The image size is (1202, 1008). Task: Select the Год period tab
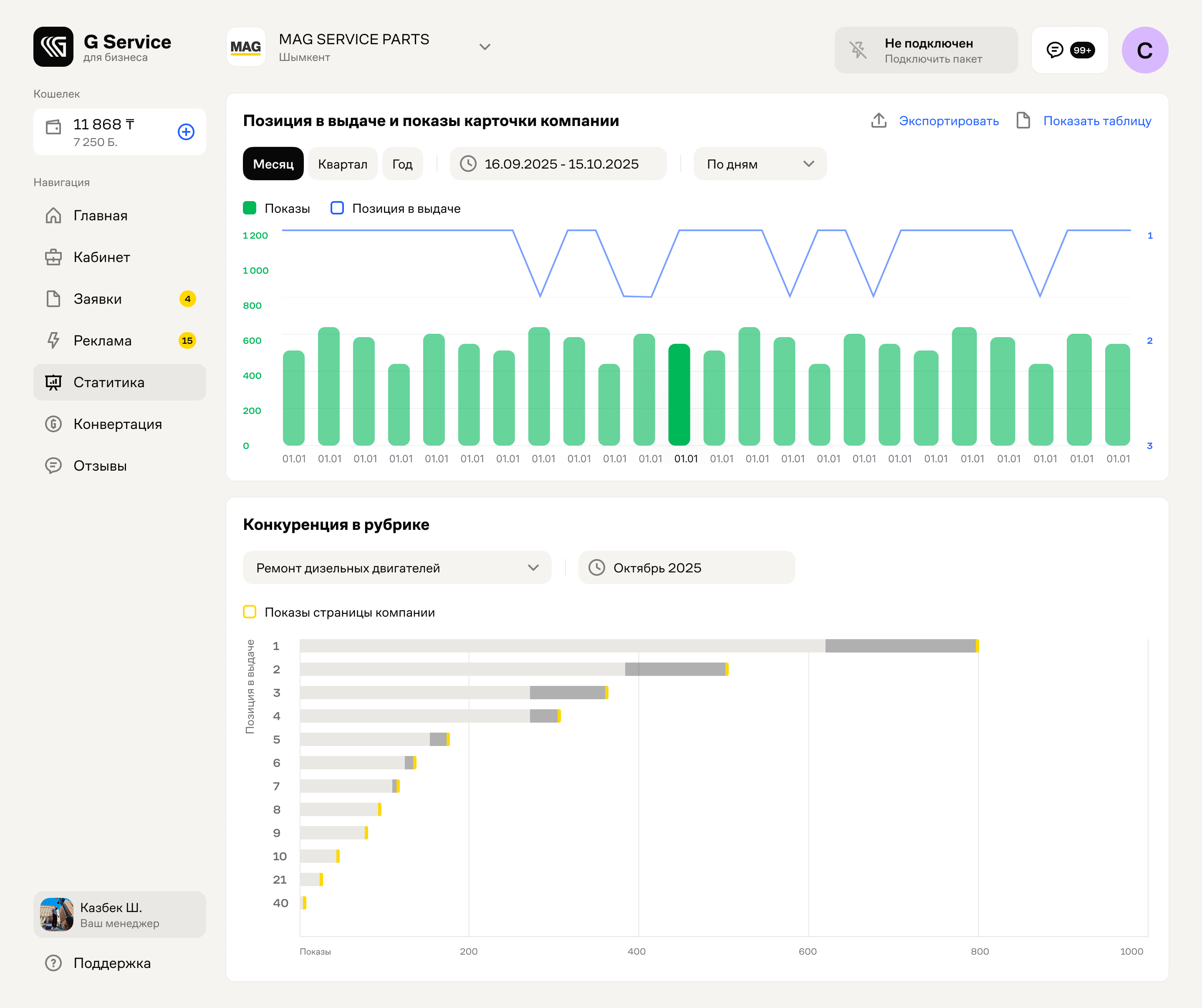402,164
